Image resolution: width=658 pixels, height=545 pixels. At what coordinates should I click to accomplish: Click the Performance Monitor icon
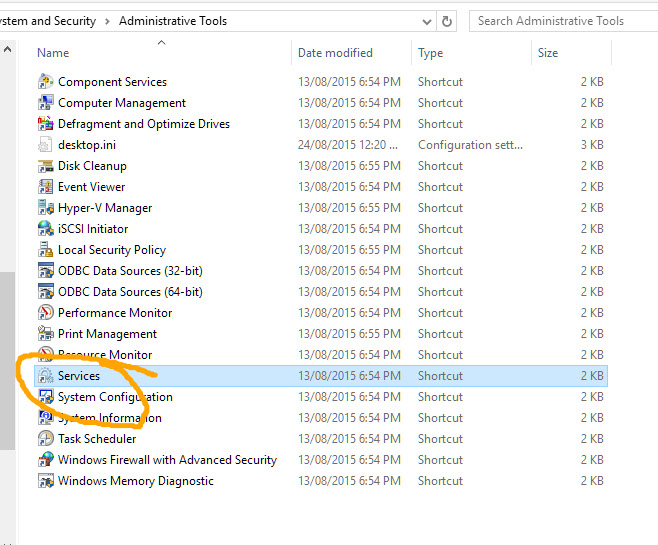click(x=45, y=313)
